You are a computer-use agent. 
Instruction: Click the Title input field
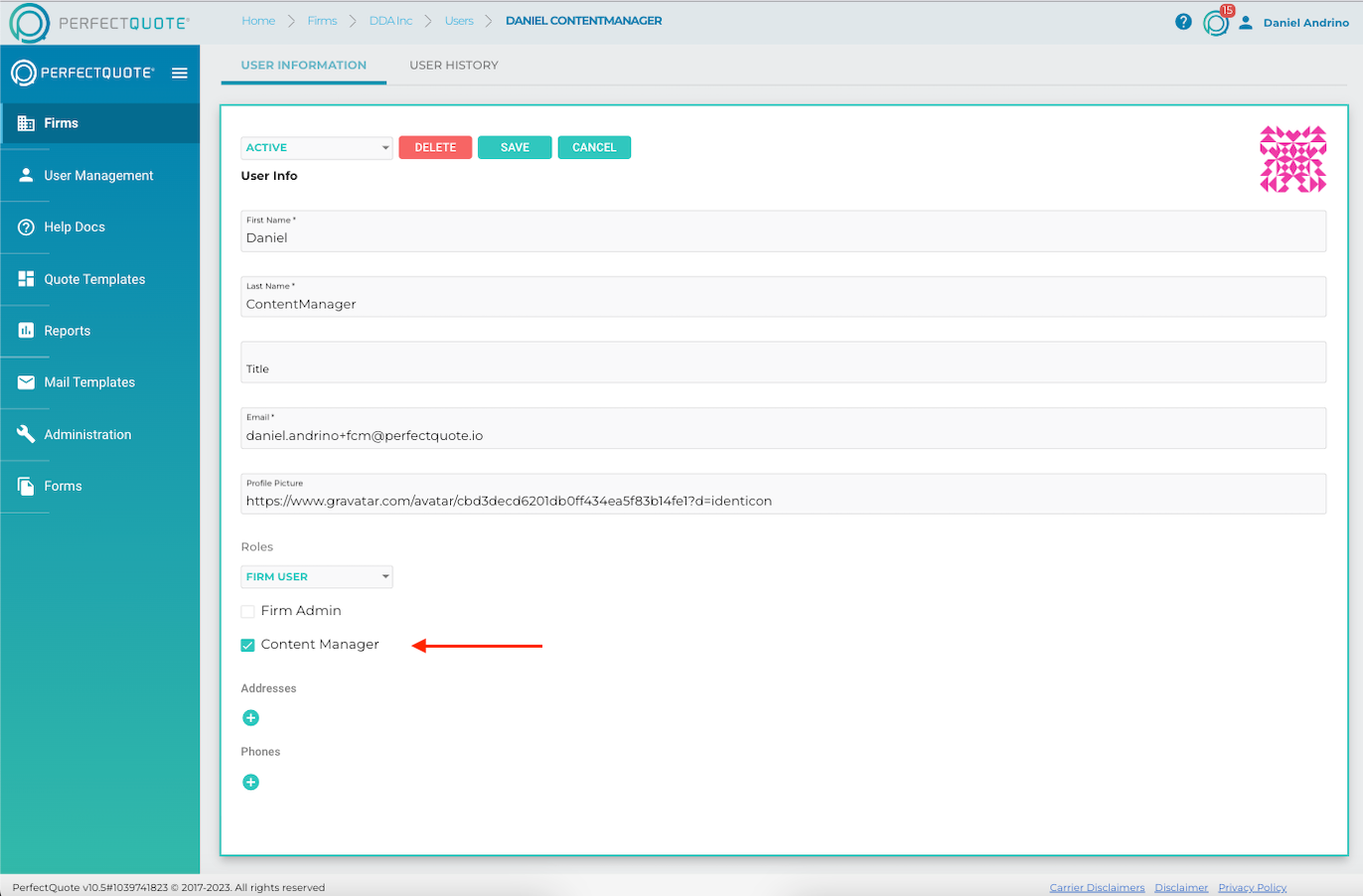783,363
